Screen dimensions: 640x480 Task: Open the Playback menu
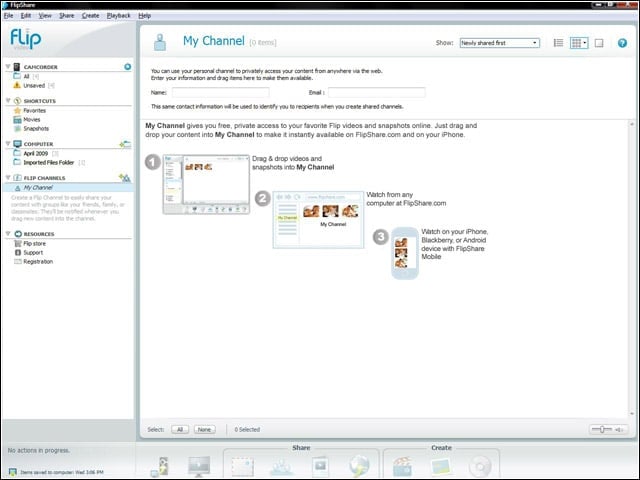(118, 16)
